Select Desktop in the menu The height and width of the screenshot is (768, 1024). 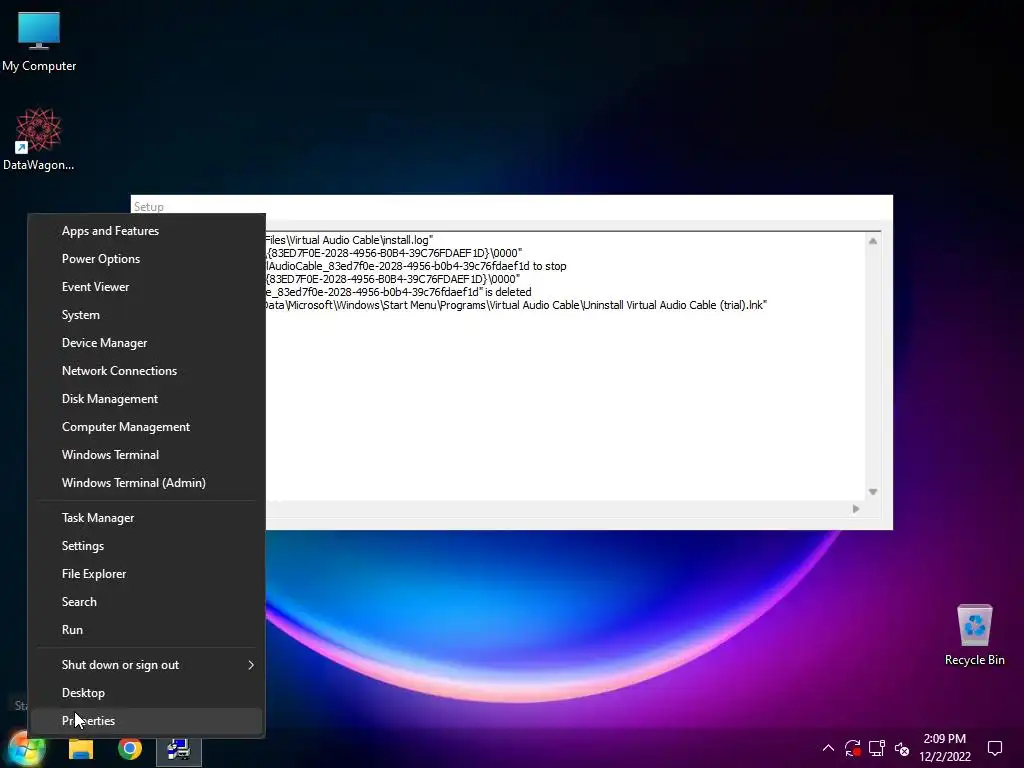[146, 693]
